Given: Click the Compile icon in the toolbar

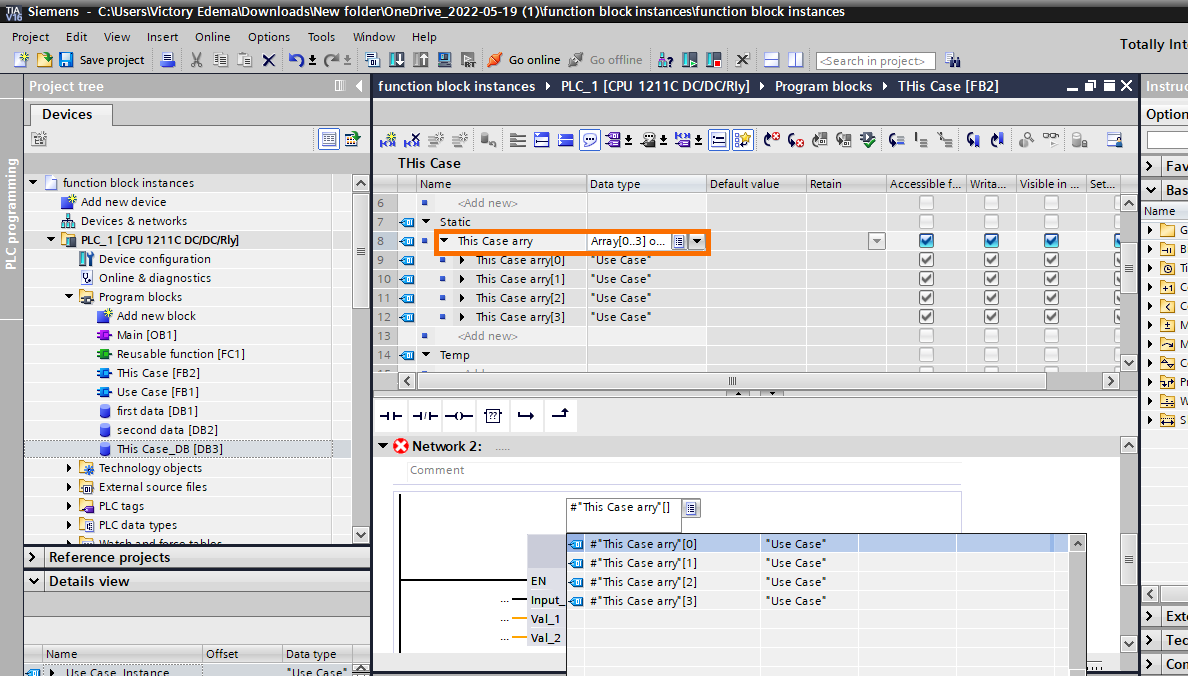Looking at the screenshot, I should (371, 59).
